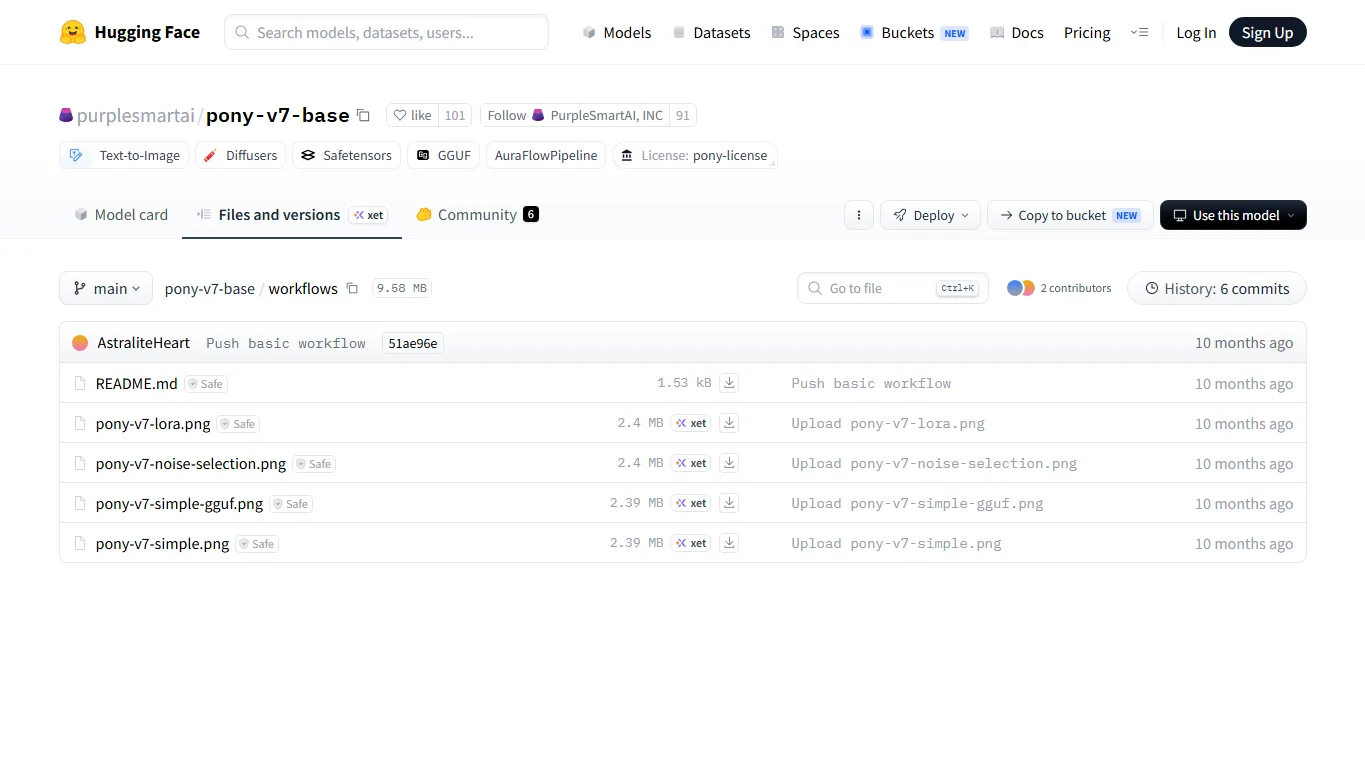Open the 'Upload pony-v7-lora.png' commit message
This screenshot has height=768, width=1365.
pos(888,423)
